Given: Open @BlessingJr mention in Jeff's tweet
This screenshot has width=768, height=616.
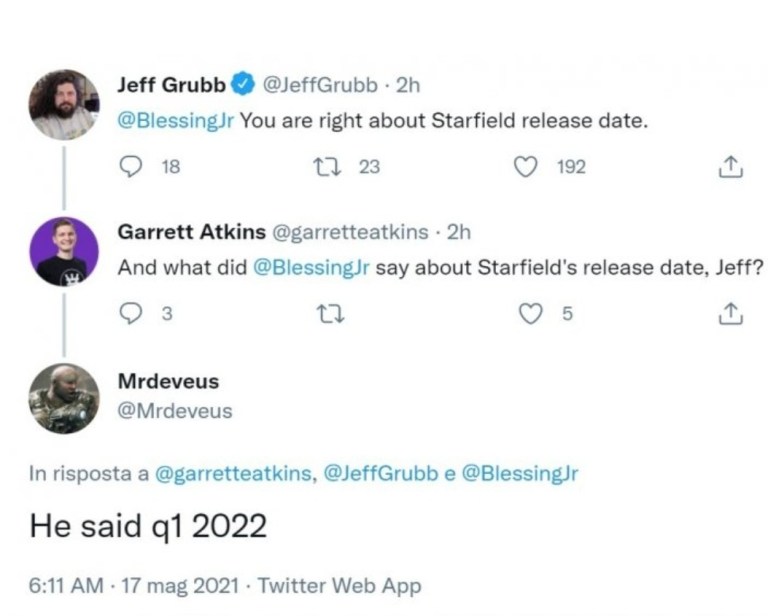Looking at the screenshot, I should (176, 122).
